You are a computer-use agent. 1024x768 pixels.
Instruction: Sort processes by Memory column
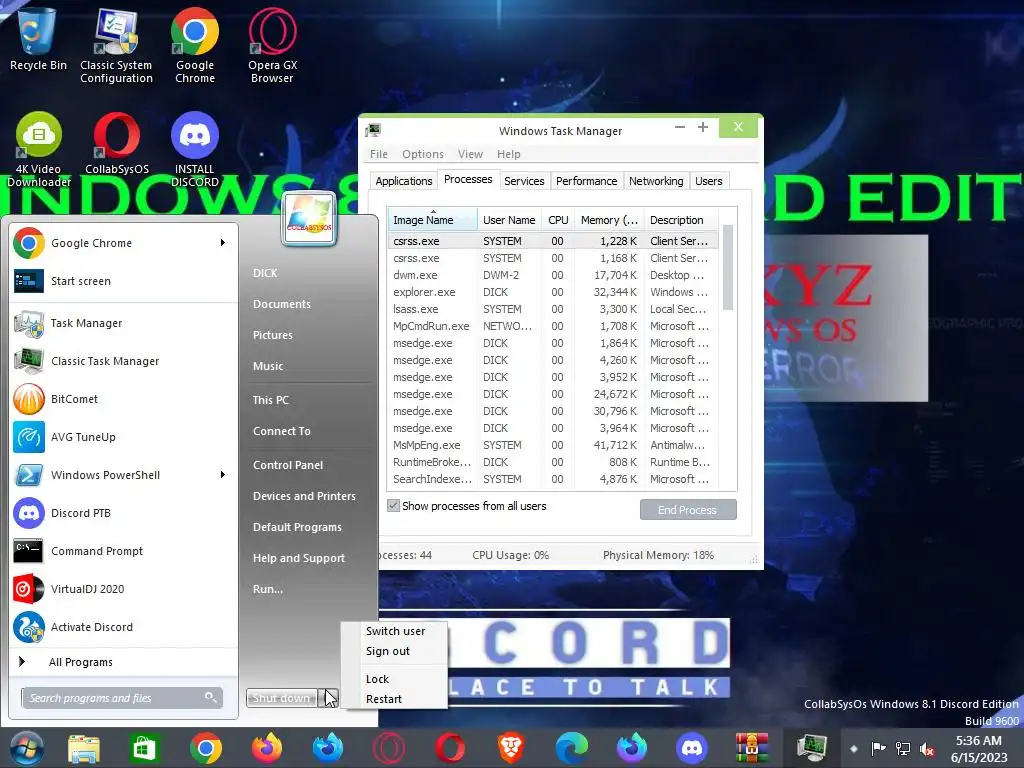pos(609,220)
